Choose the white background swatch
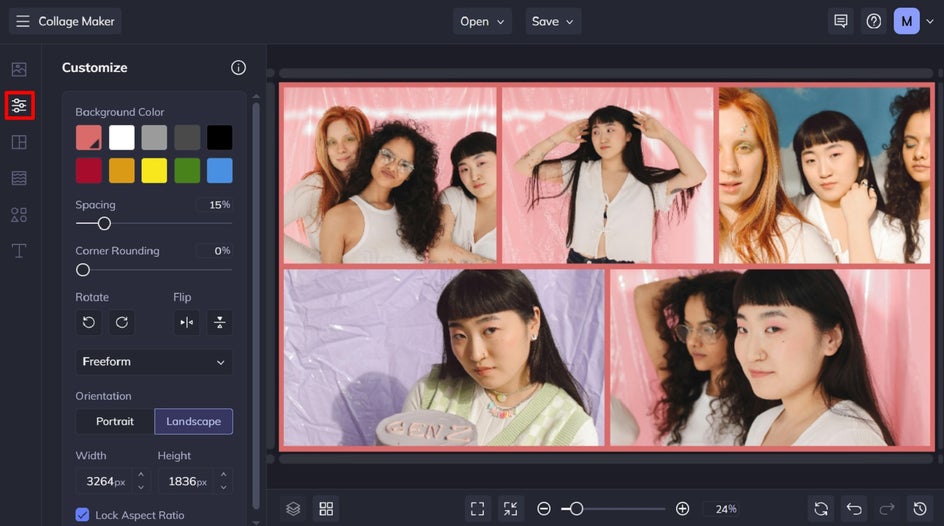 click(122, 137)
